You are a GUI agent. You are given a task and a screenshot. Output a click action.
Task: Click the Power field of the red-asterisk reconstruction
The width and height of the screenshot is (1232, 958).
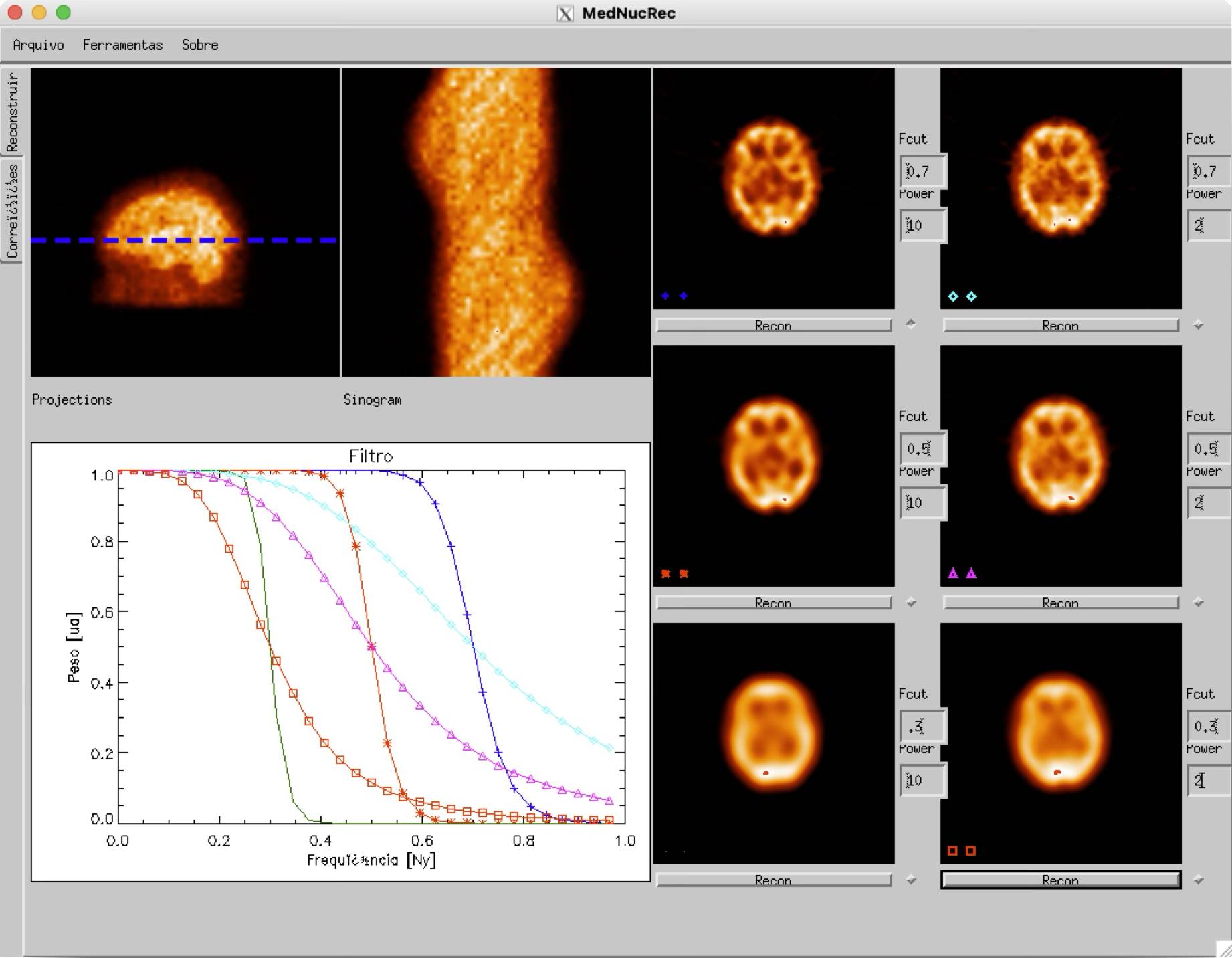[x=922, y=503]
